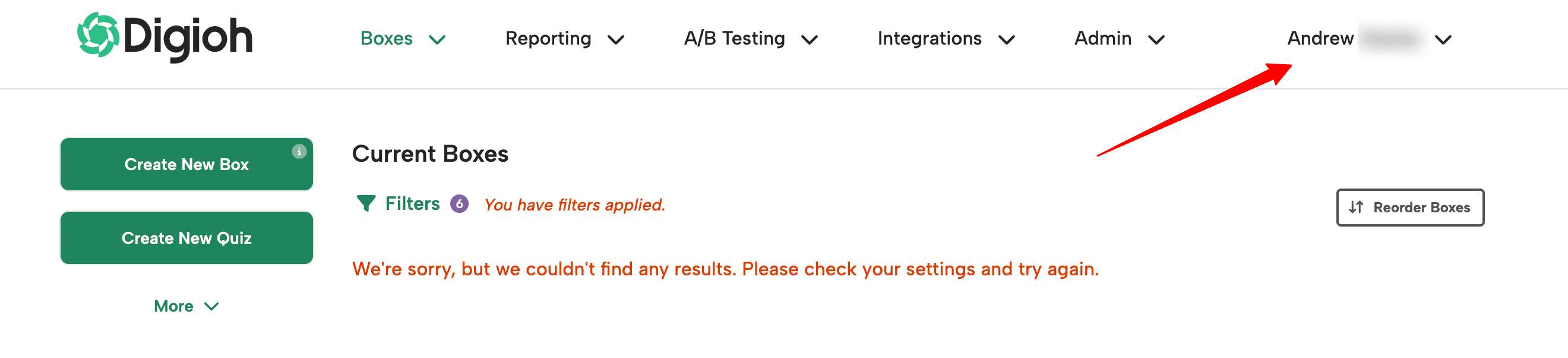
Task: Click the chevron beside Boxes
Action: (x=437, y=40)
